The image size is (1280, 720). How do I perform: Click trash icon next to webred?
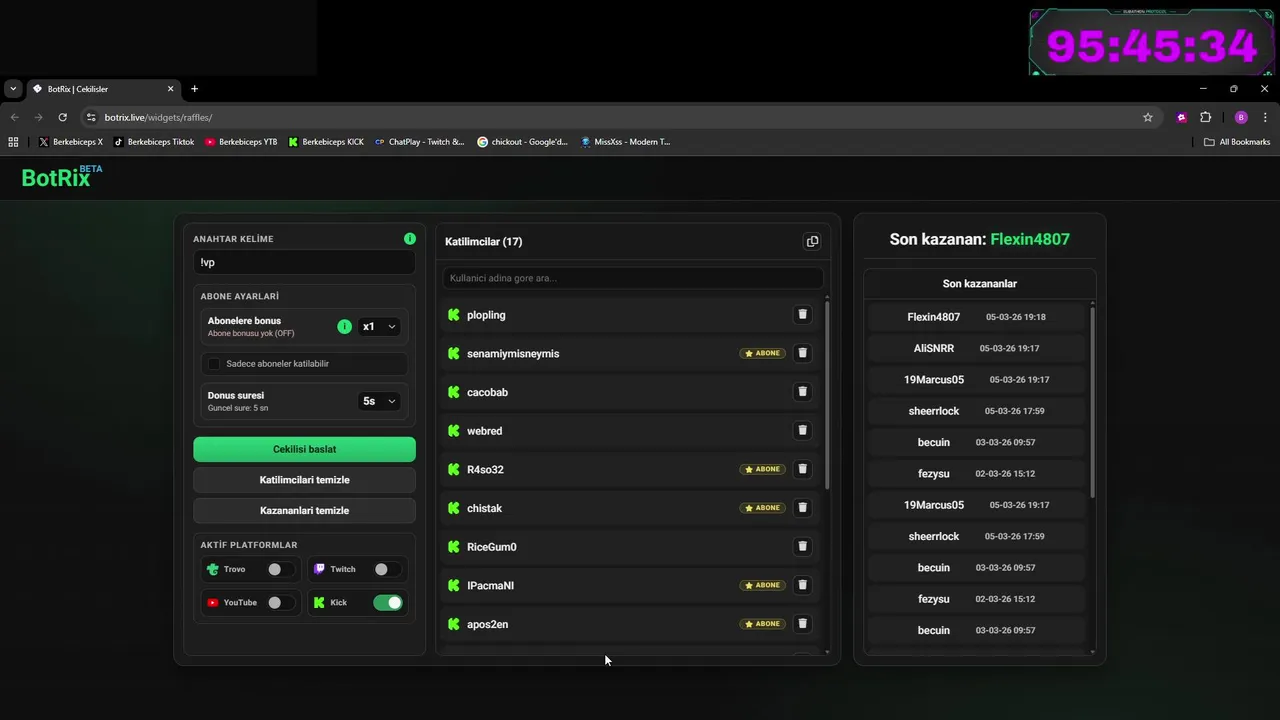click(x=802, y=430)
